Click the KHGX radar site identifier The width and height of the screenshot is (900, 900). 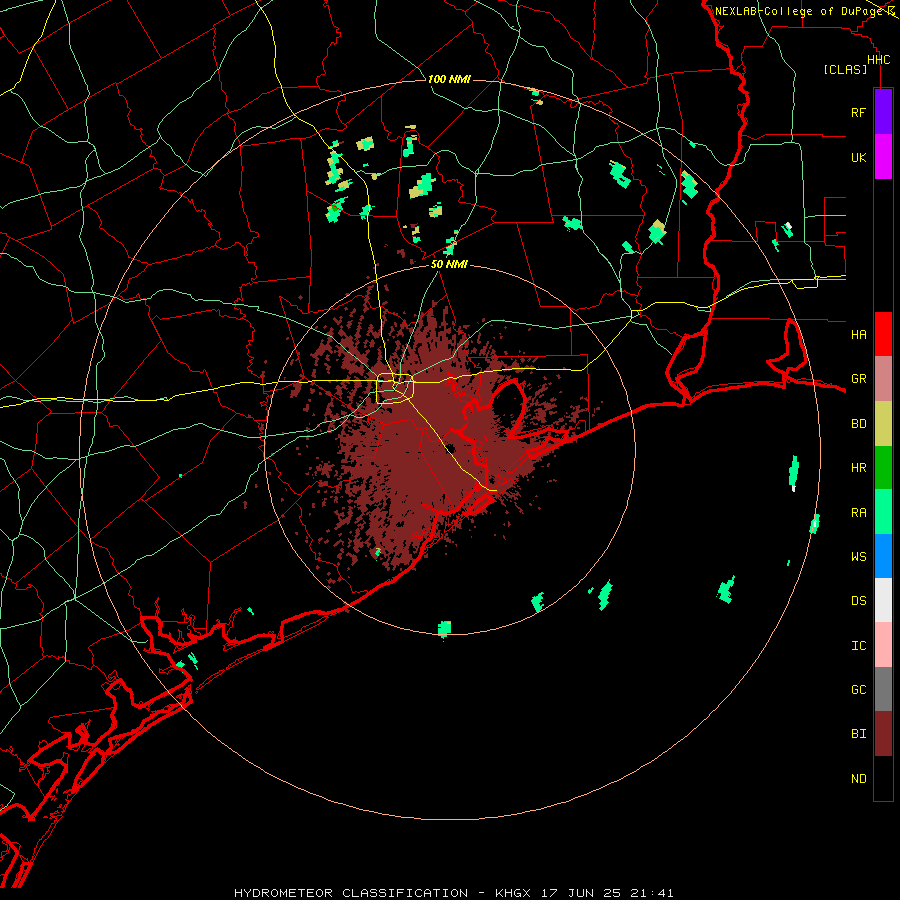coord(513,893)
